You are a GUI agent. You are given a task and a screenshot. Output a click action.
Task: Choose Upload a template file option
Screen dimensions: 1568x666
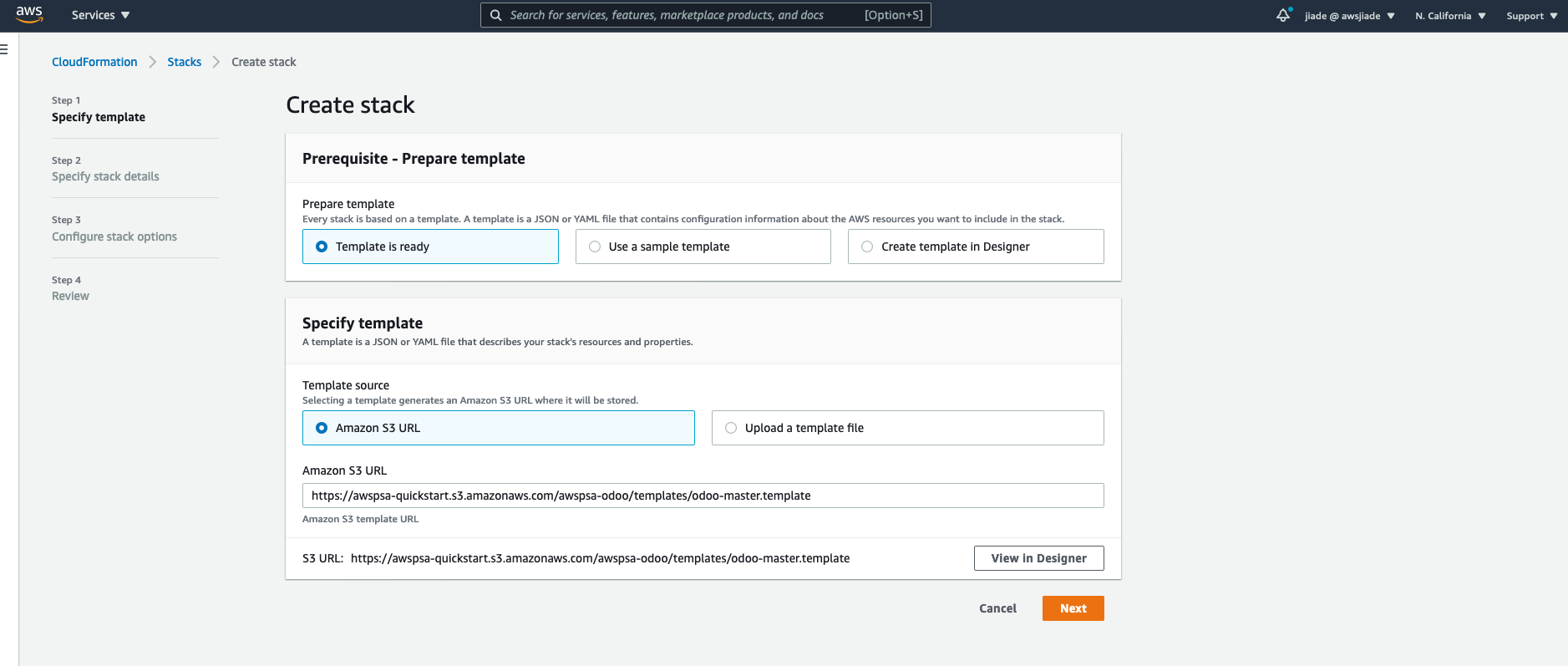pyautogui.click(x=907, y=428)
